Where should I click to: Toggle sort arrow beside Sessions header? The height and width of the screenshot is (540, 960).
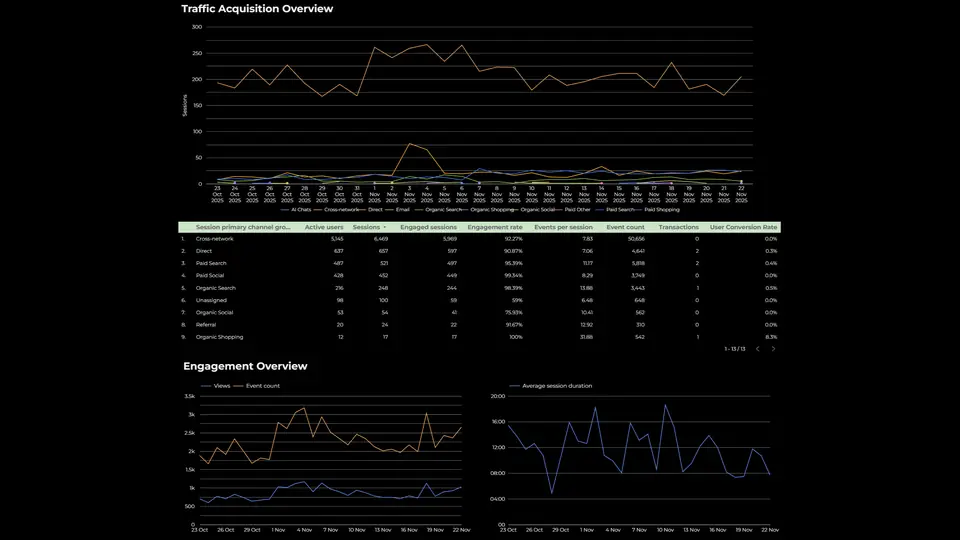tap(384, 227)
